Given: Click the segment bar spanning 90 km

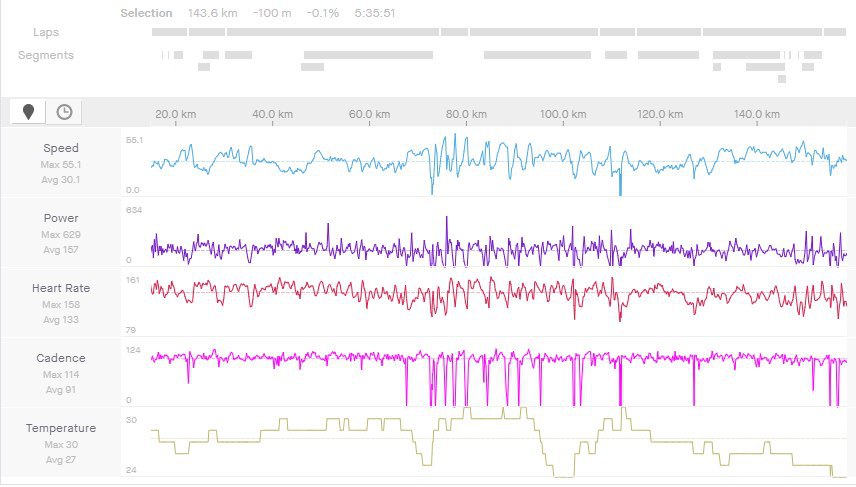Looking at the screenshot, I should point(537,55).
